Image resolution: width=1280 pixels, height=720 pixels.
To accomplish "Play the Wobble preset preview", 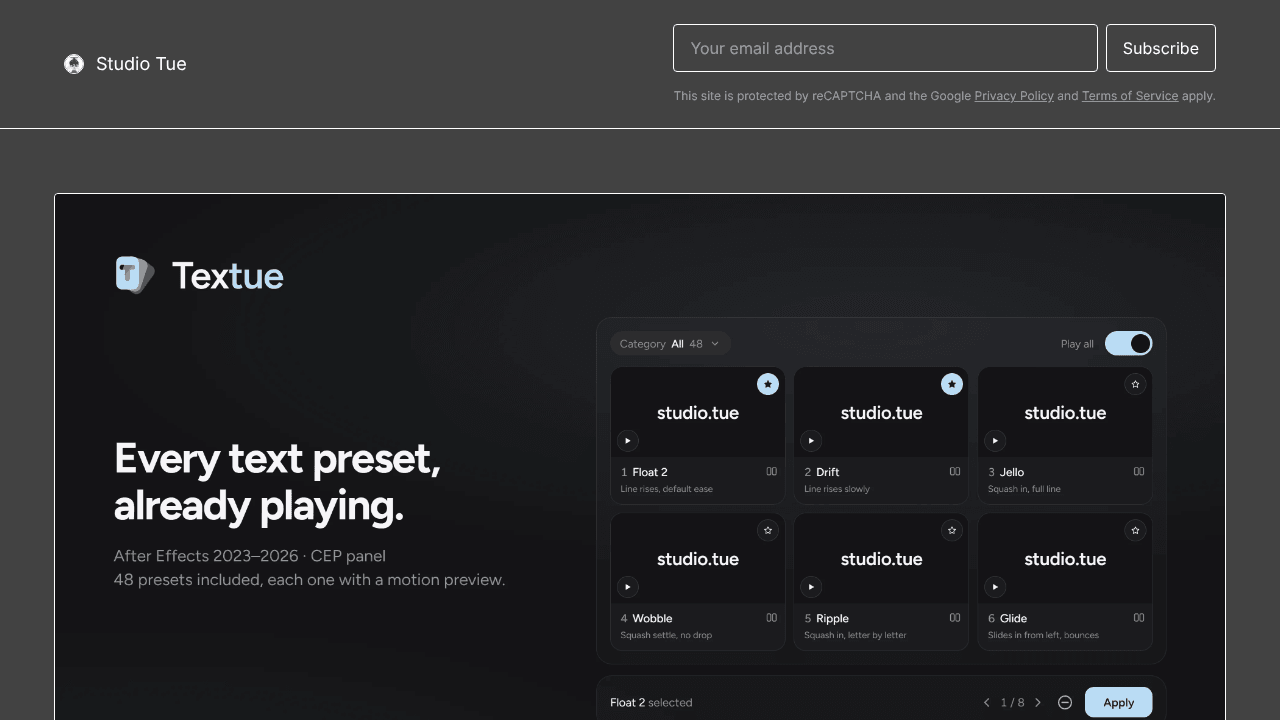I will (x=628, y=587).
